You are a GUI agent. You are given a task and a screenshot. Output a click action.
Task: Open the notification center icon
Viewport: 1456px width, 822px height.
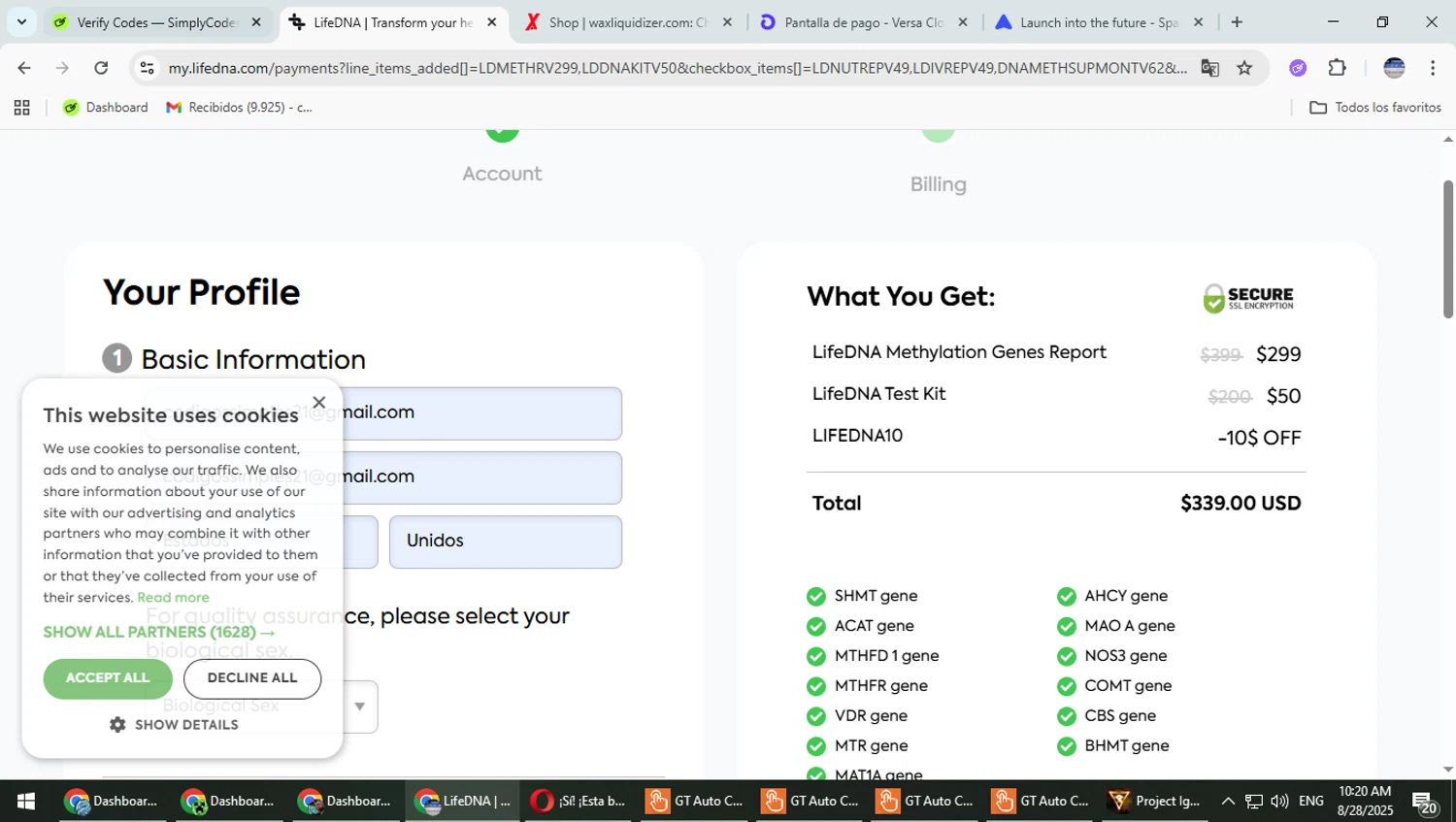pyautogui.click(x=1425, y=803)
